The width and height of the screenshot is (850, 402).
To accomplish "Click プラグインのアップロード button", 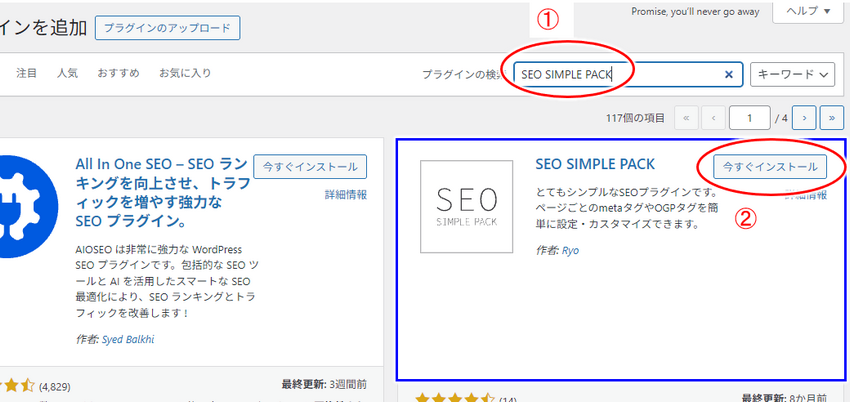I will coord(168,28).
